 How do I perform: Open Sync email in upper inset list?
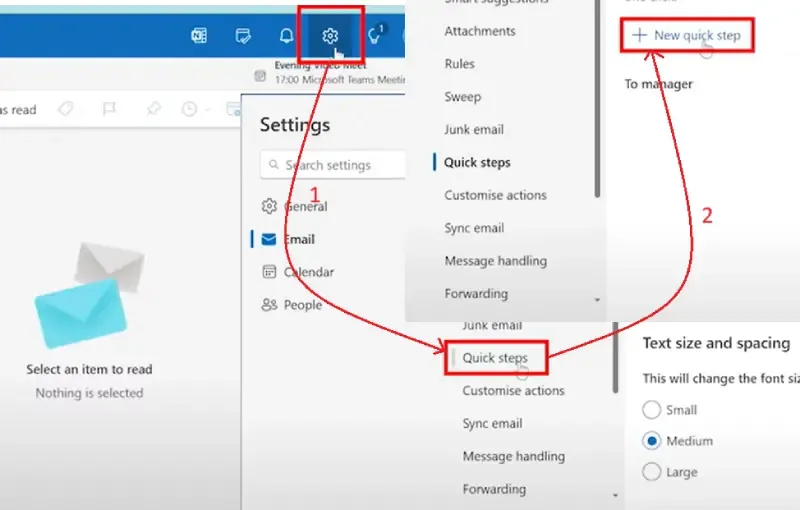pos(474,228)
